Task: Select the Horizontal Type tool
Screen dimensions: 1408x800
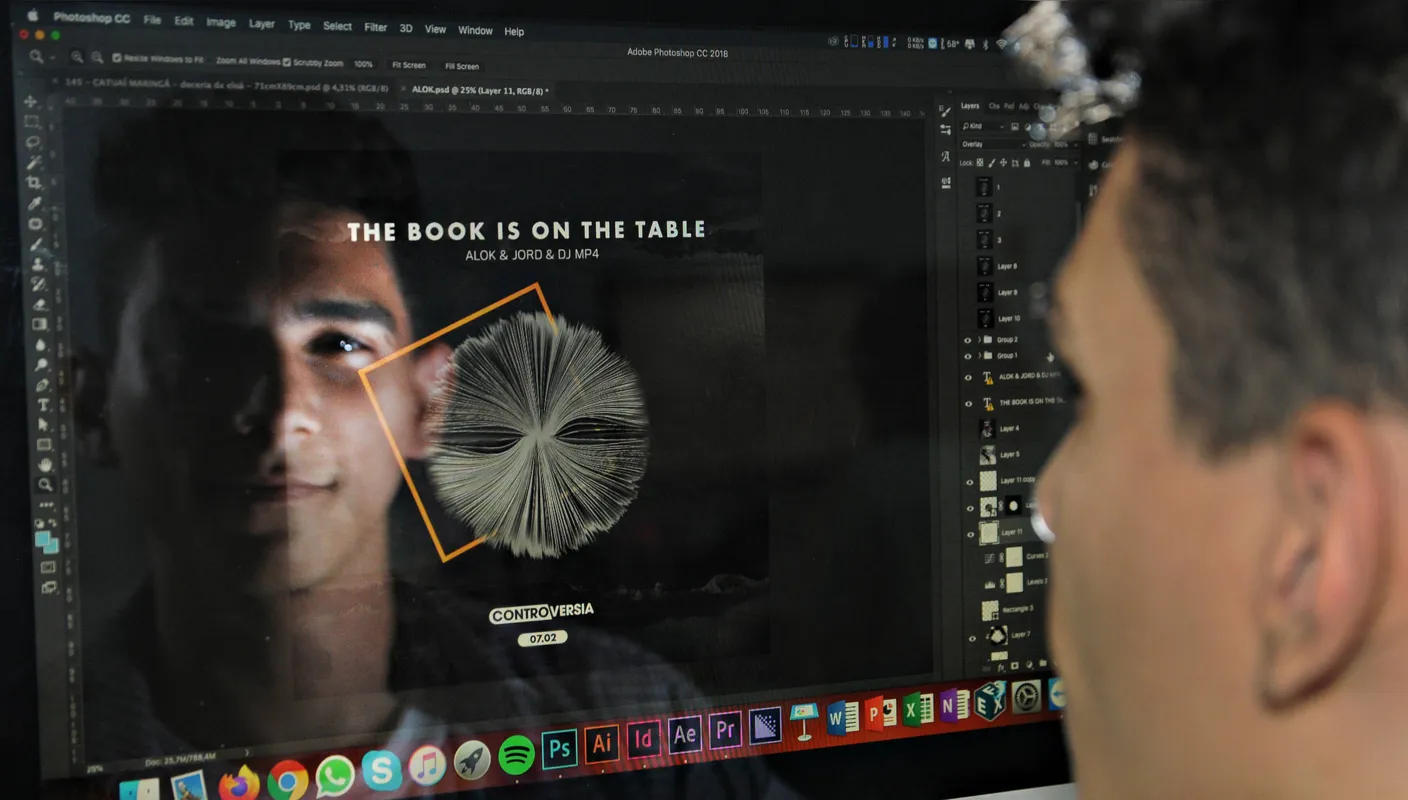Action: coord(43,405)
